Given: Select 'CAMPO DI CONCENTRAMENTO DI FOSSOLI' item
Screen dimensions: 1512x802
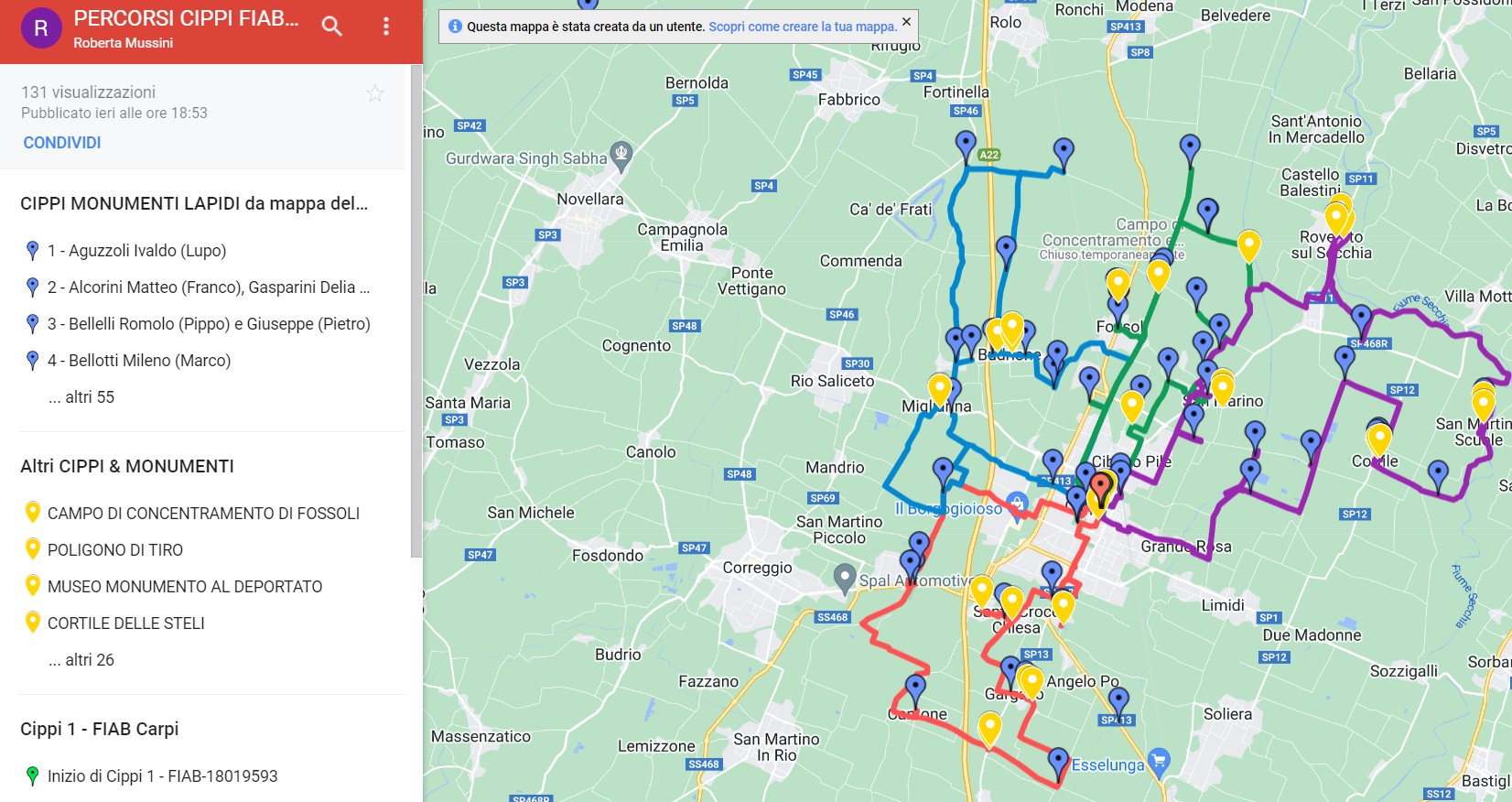Looking at the screenshot, I should point(203,514).
